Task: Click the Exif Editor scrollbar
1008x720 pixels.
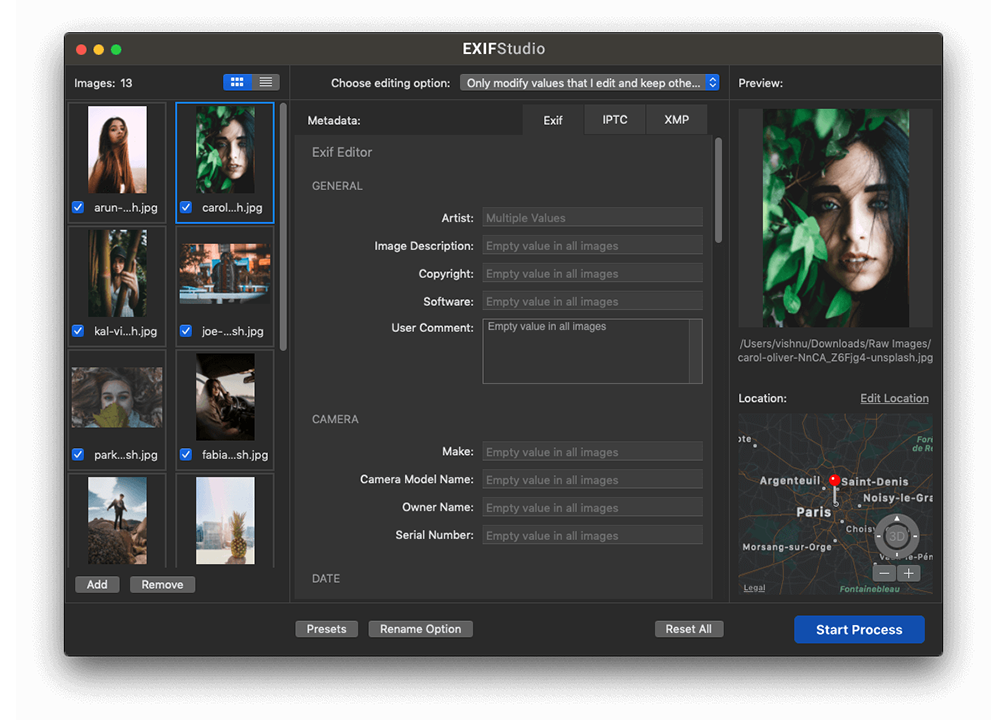Action: tap(718, 190)
